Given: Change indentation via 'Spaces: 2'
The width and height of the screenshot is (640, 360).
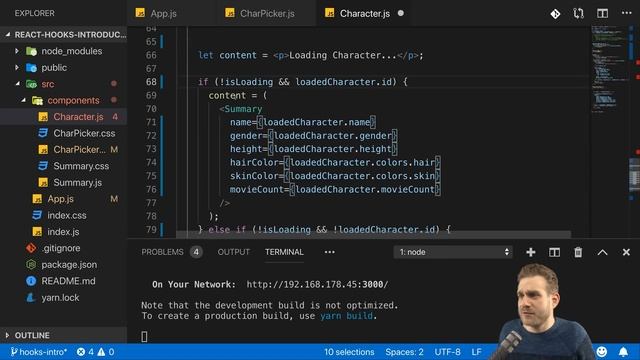Looking at the screenshot, I should click(x=404, y=352).
